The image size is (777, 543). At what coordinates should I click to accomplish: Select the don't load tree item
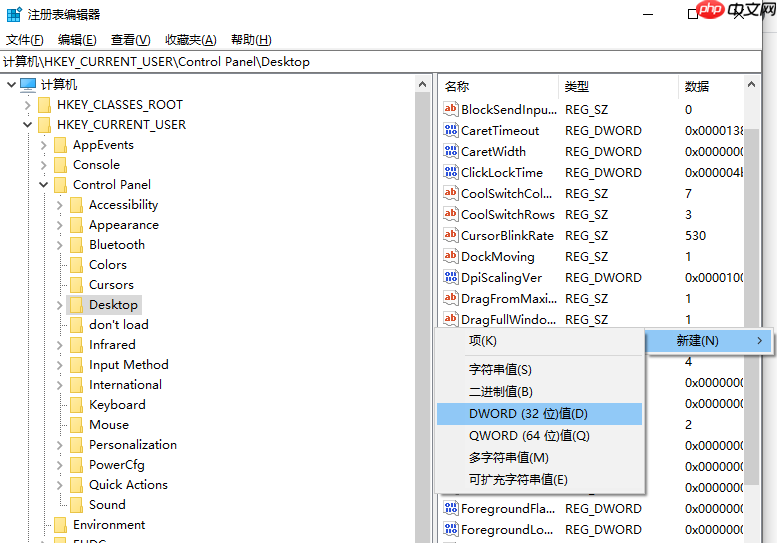click(x=119, y=325)
